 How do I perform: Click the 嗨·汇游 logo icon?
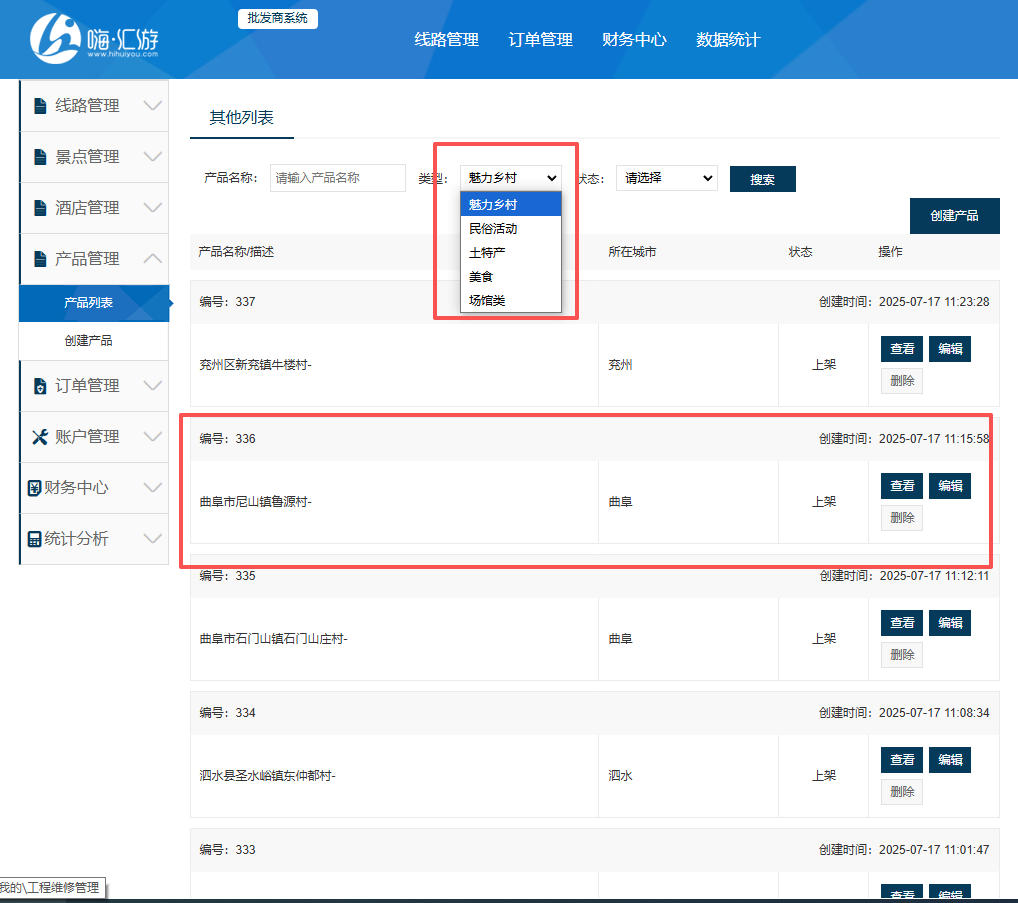click(x=55, y=38)
